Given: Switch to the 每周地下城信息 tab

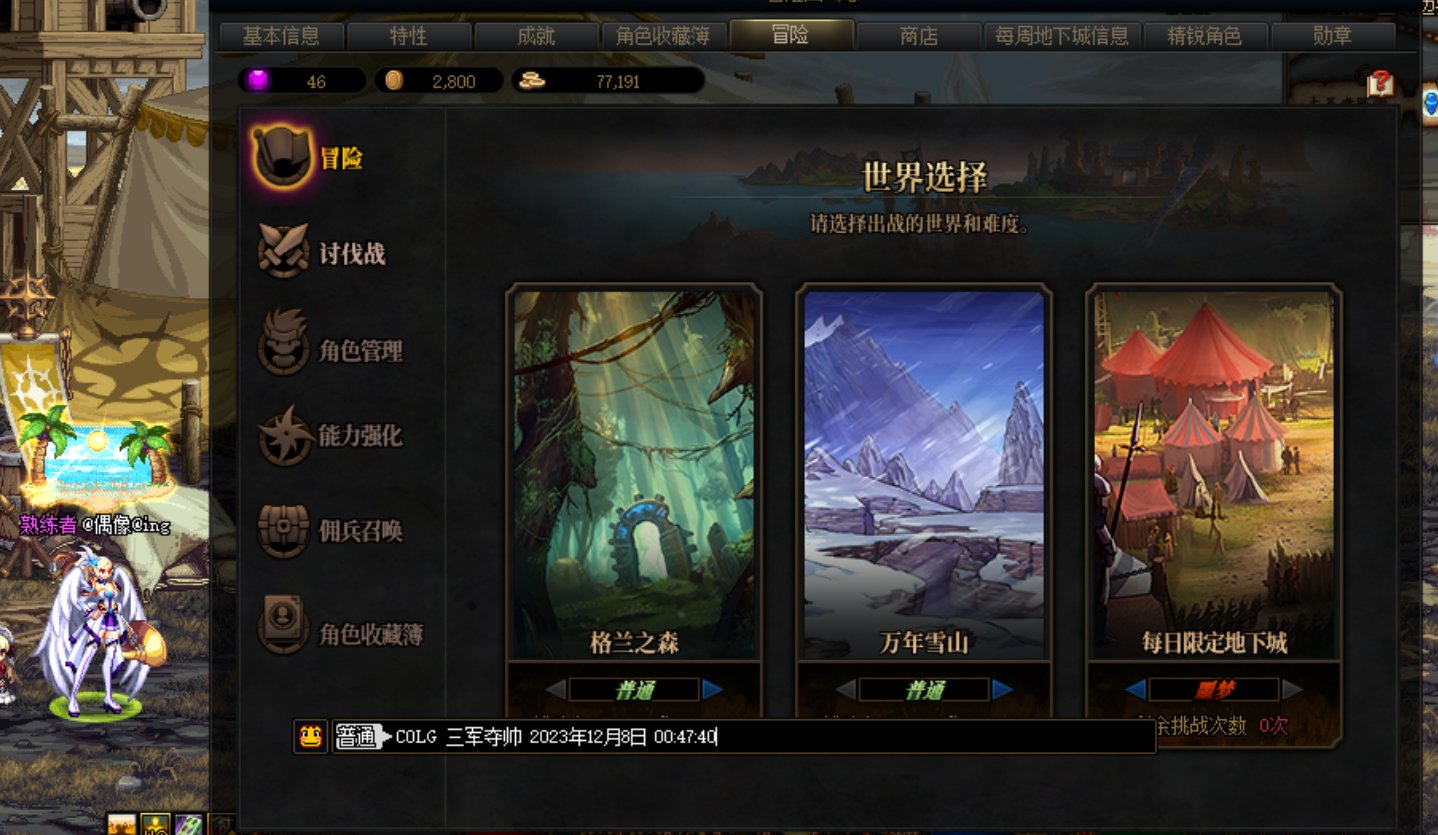Looking at the screenshot, I should pyautogui.click(x=1062, y=36).
